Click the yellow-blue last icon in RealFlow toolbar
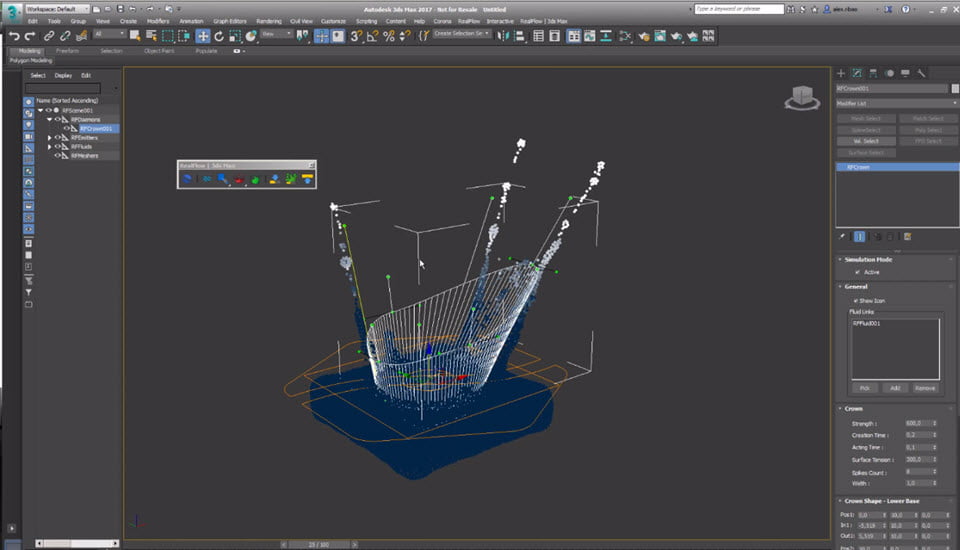Viewport: 960px width, 550px height. point(307,179)
